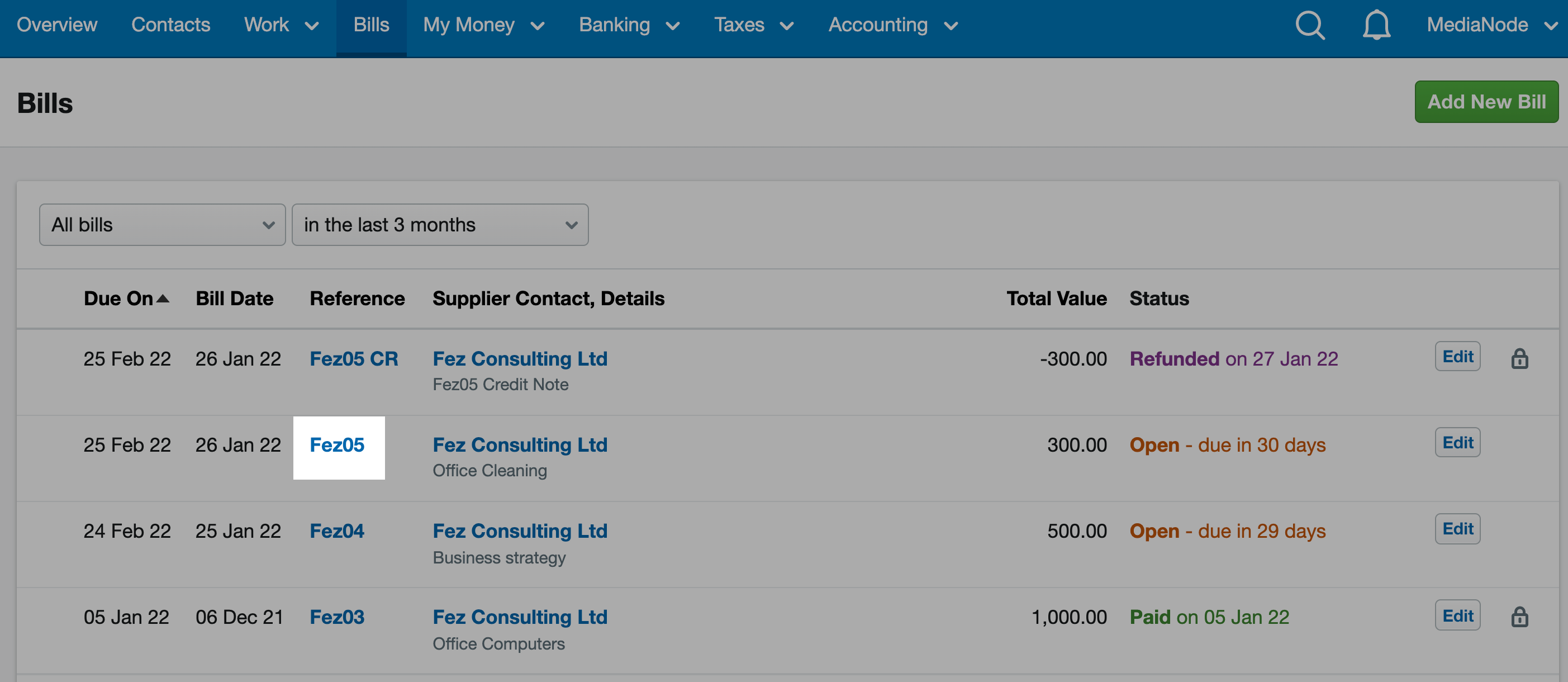Click the Bill Date column header
This screenshot has width=1568, height=682.
click(234, 299)
